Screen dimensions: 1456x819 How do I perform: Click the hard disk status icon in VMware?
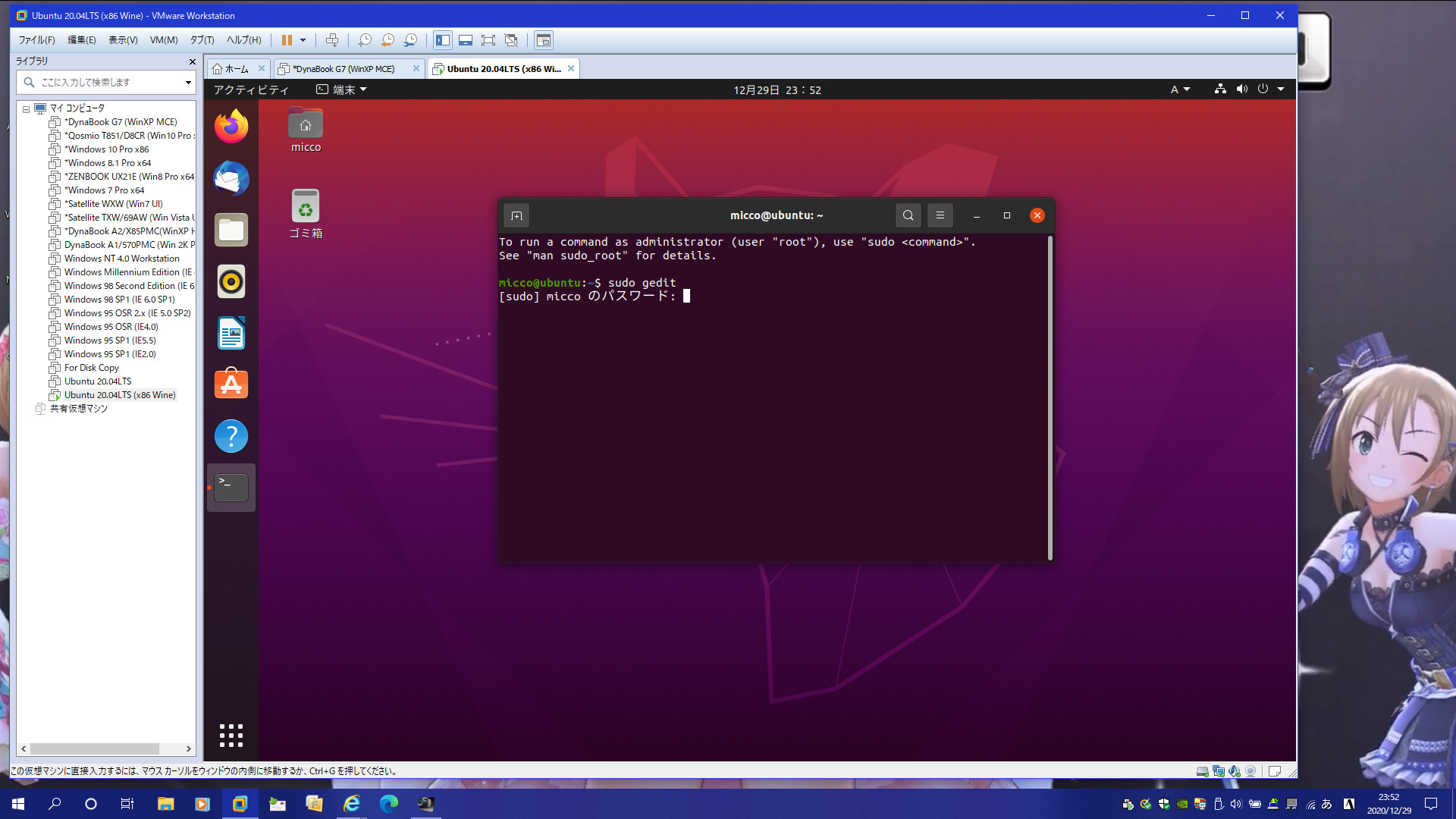click(1202, 771)
